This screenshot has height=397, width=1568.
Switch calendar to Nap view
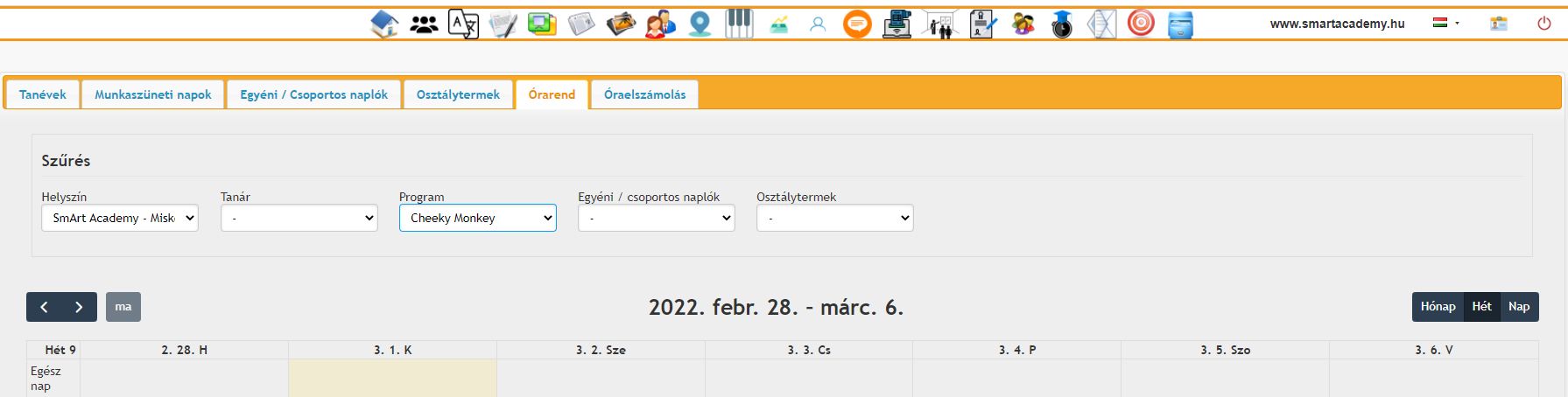[x=1519, y=307]
